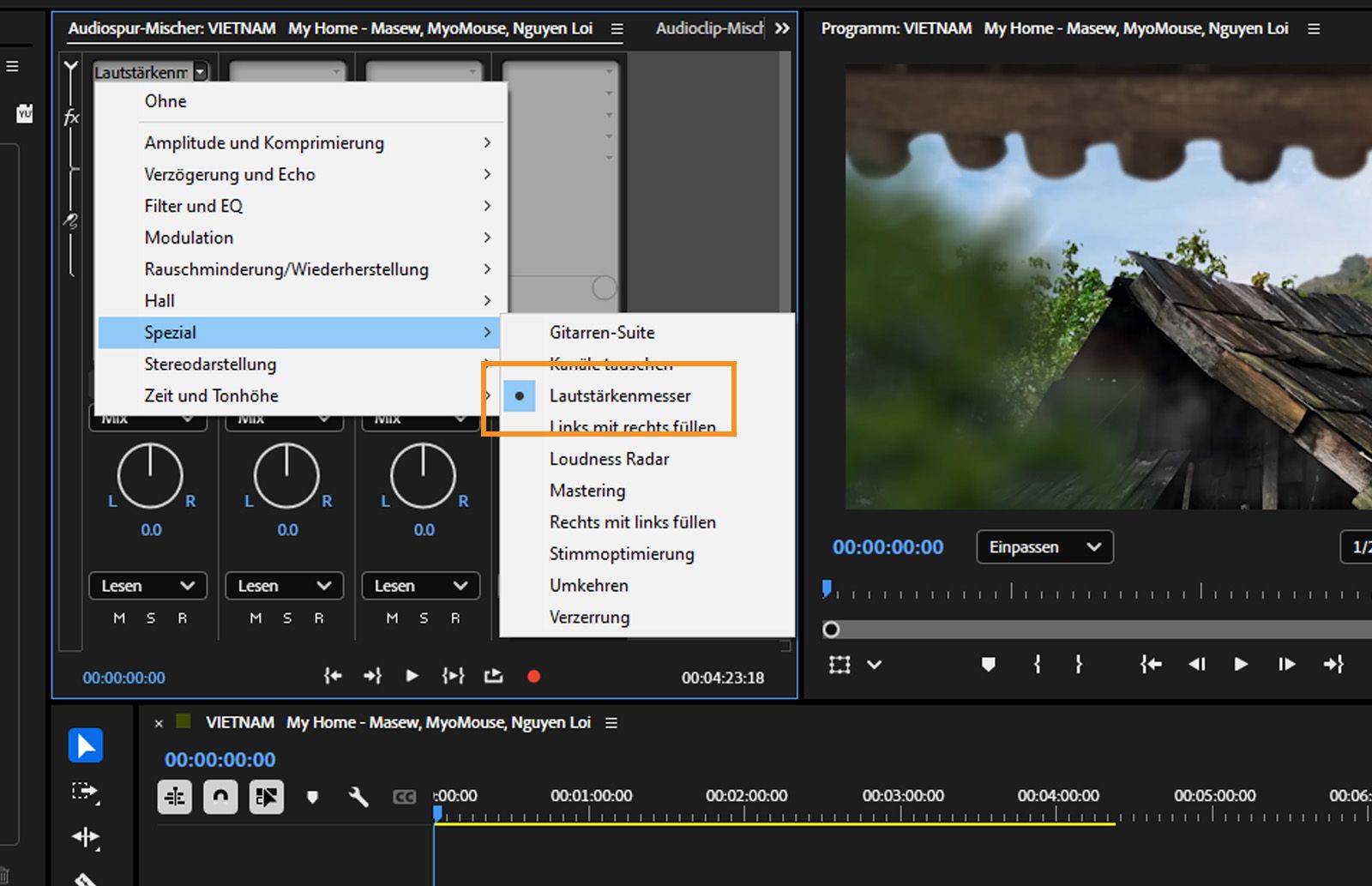Image resolution: width=1372 pixels, height=886 pixels.
Task: Toggle loop playback in audio mixer
Action: point(493,677)
